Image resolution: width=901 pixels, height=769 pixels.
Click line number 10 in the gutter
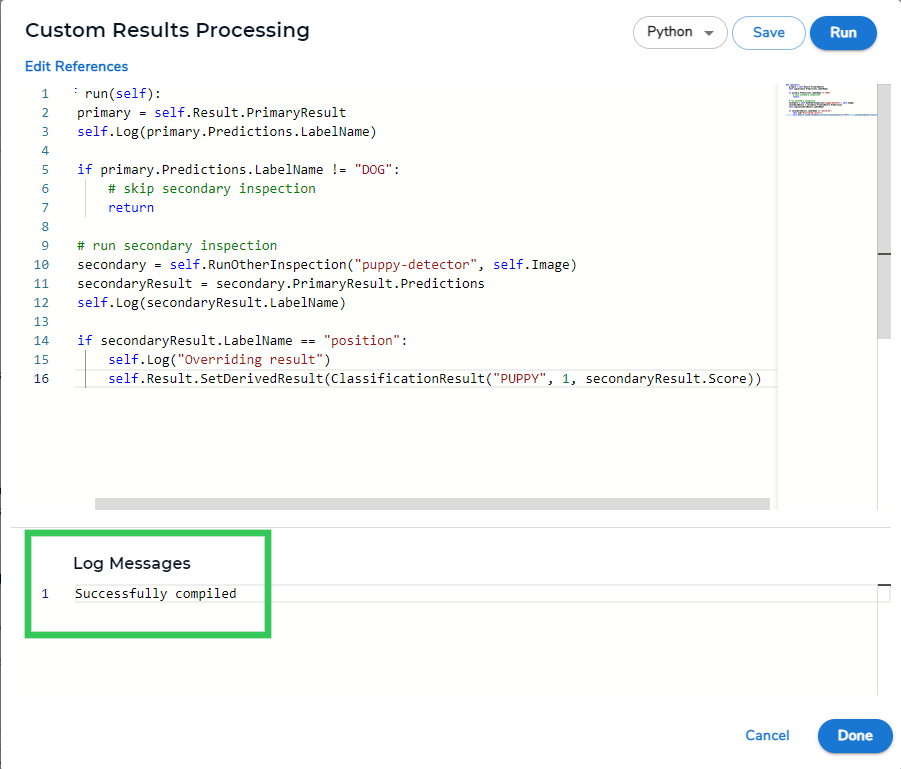tap(41, 264)
